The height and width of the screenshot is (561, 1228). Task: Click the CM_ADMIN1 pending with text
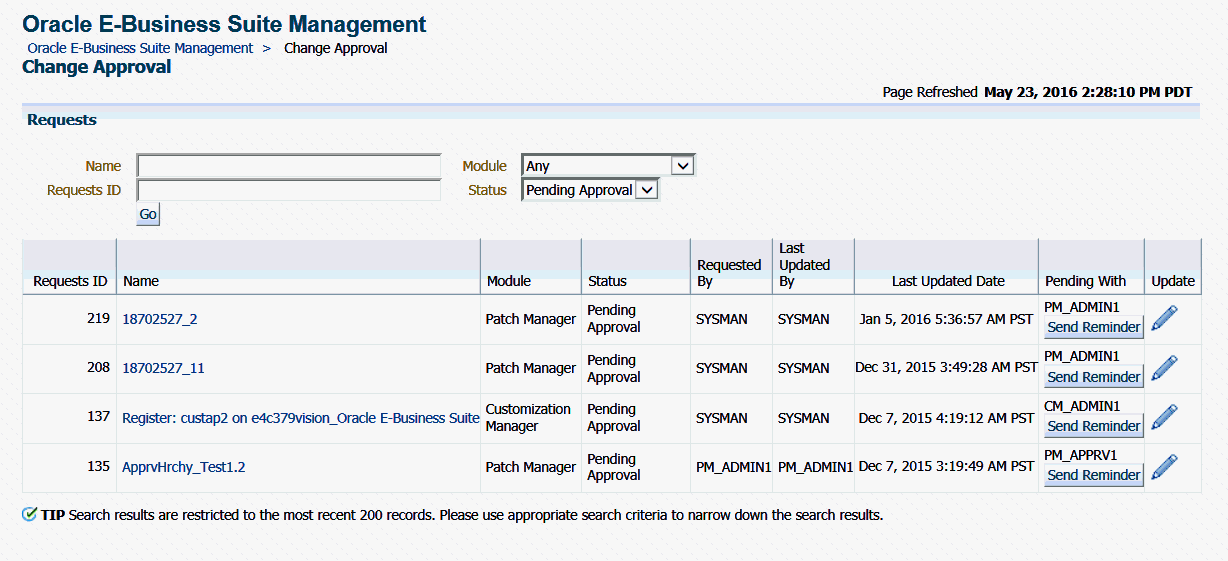pyautogui.click(x=1082, y=406)
